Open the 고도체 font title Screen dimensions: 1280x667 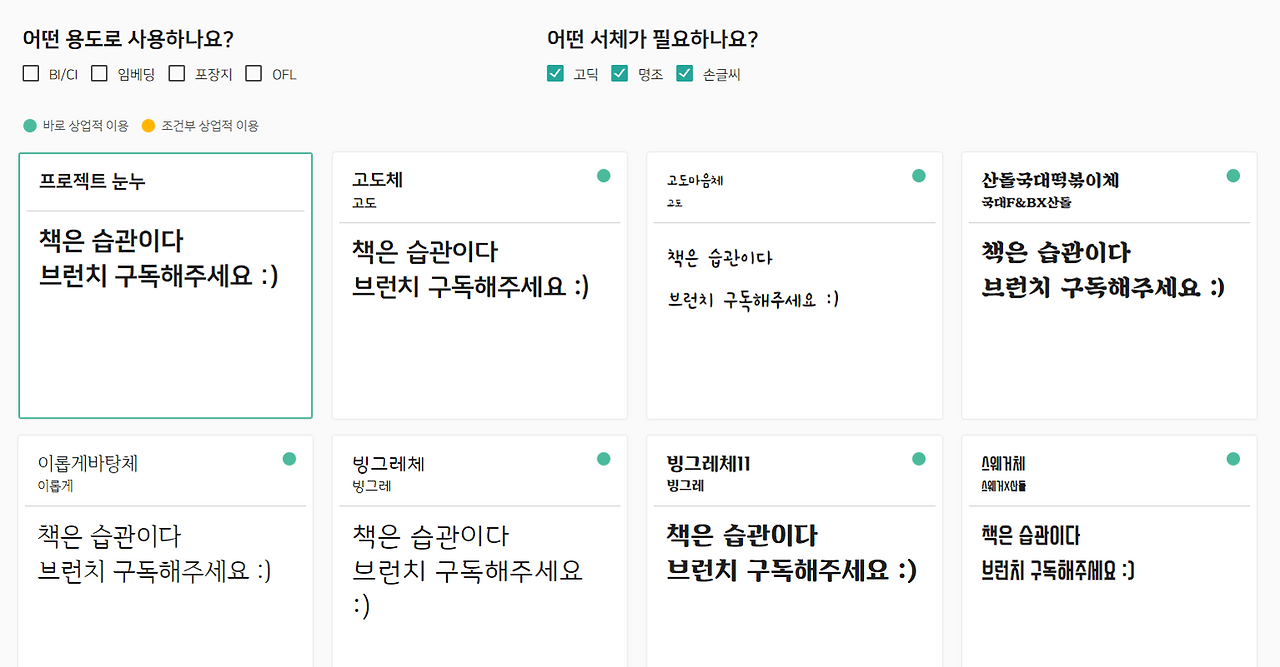[x=378, y=181]
